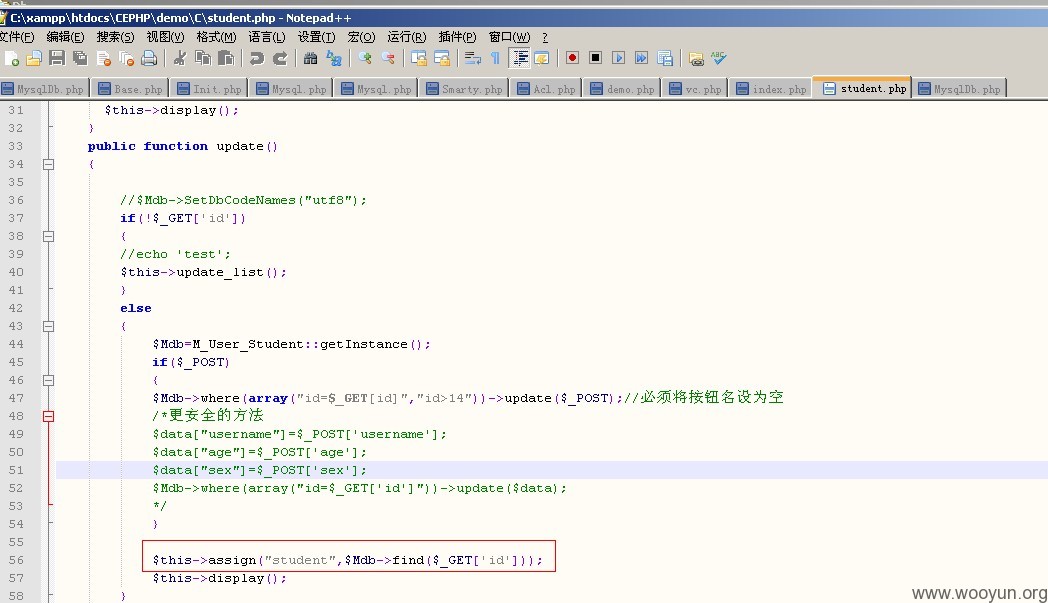Switch to the Base.php tab
The image size is (1048, 603).
click(131, 89)
